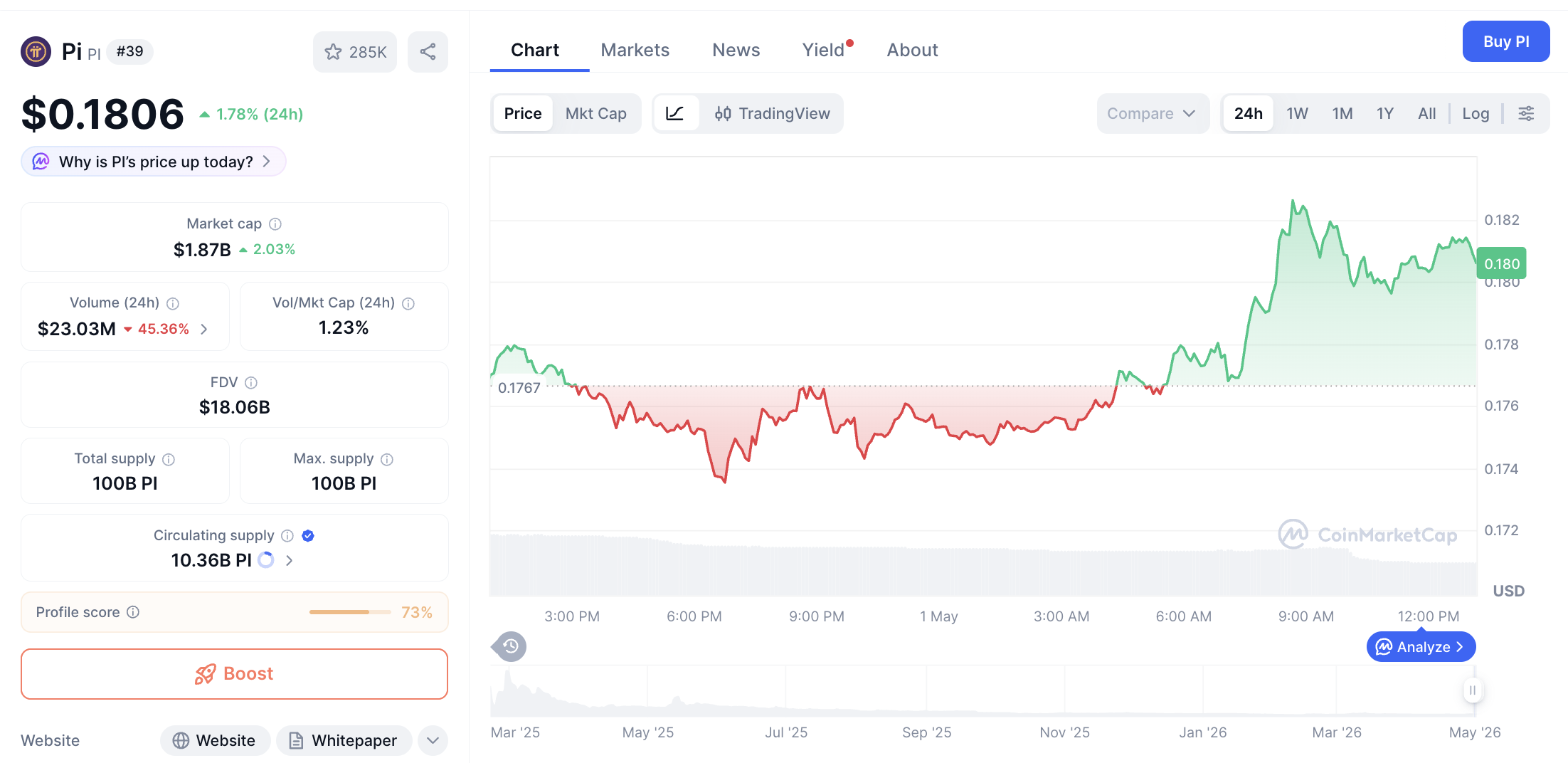Open the Whitepaper link button
Image resolution: width=1568 pixels, height=763 pixels.
click(344, 740)
